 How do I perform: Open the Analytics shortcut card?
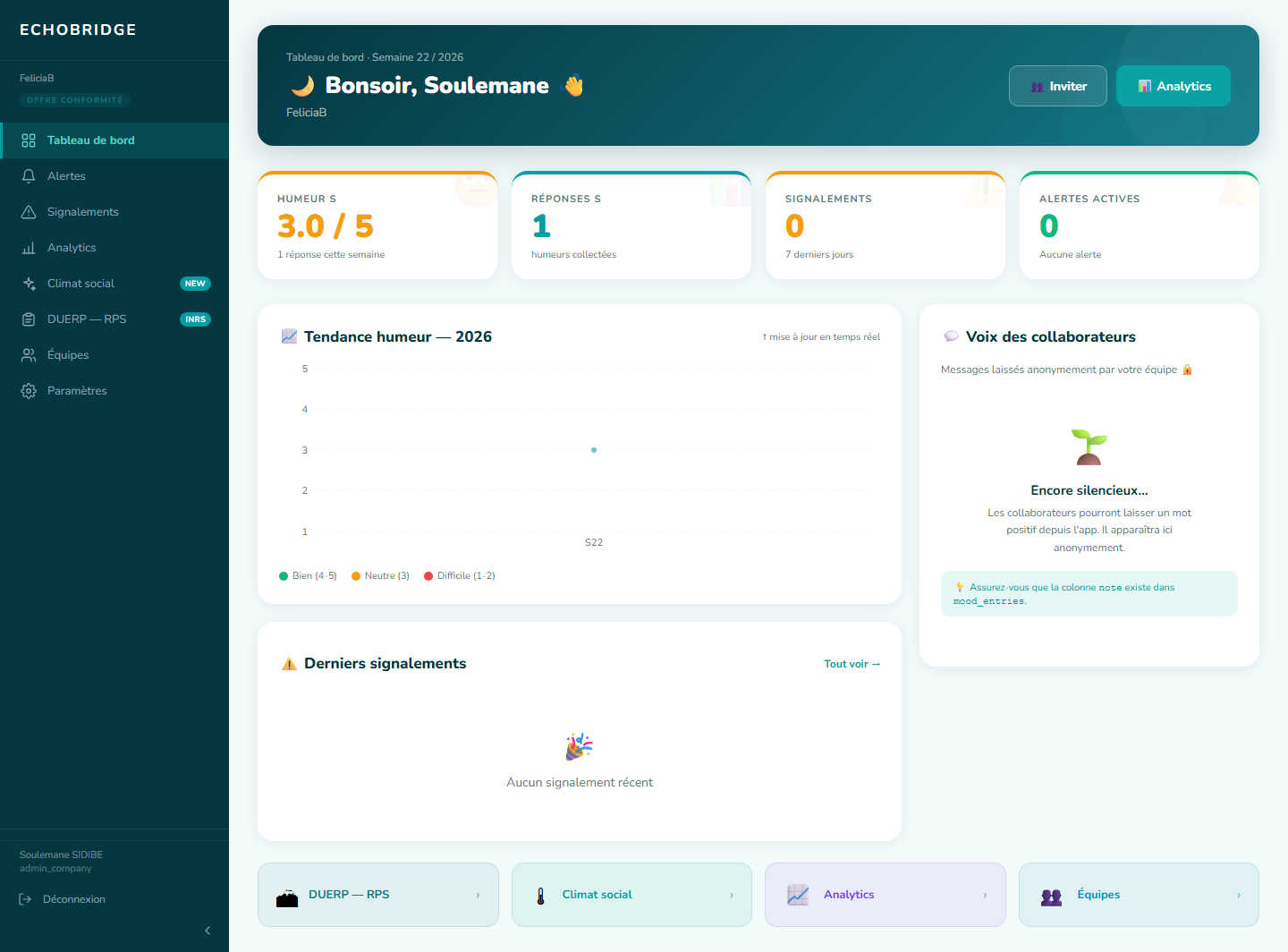(885, 895)
